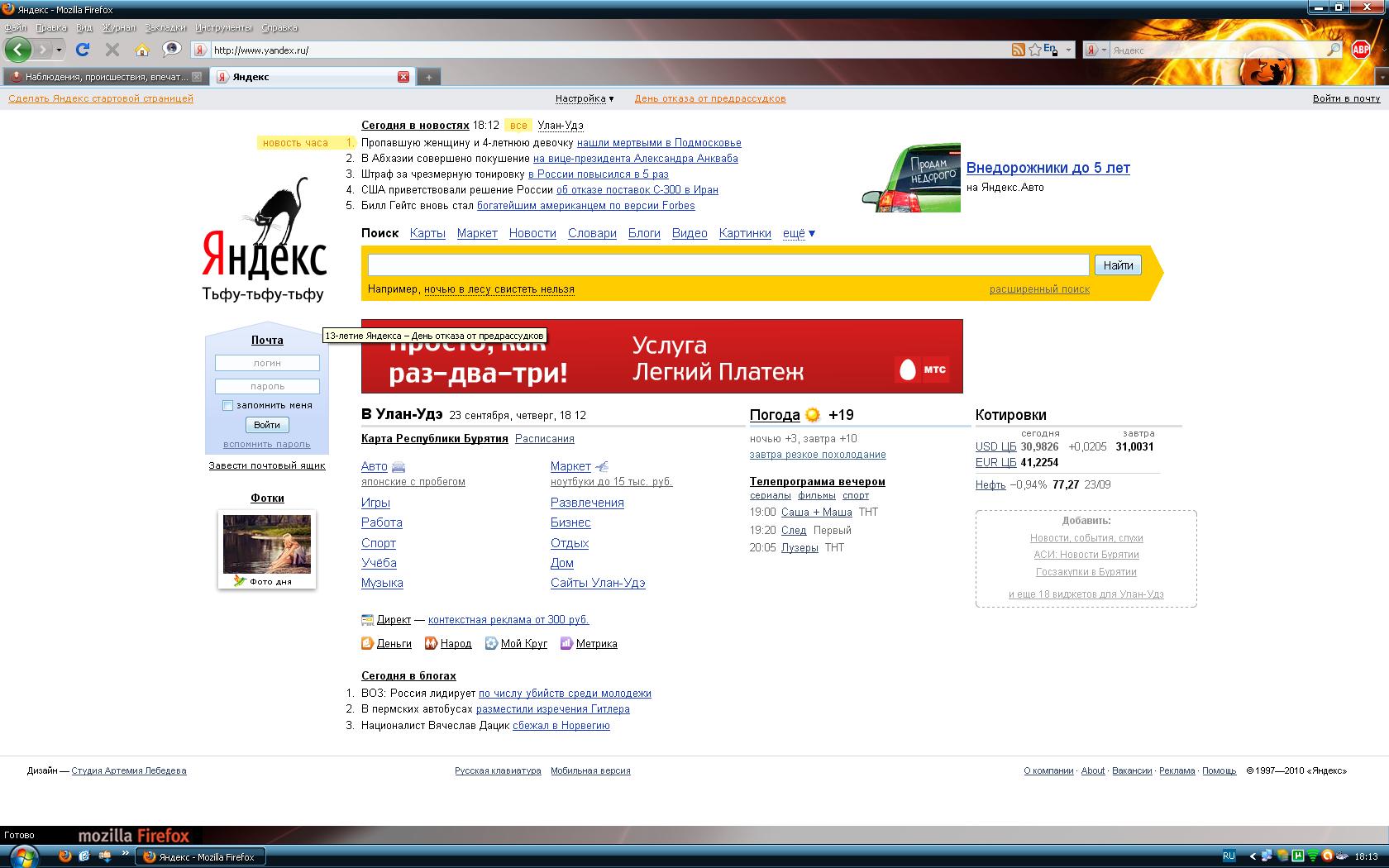Screen dimensions: 1389x868
Task: Open 'Внедорожники до 5 лет' ad link
Action: point(1048,168)
